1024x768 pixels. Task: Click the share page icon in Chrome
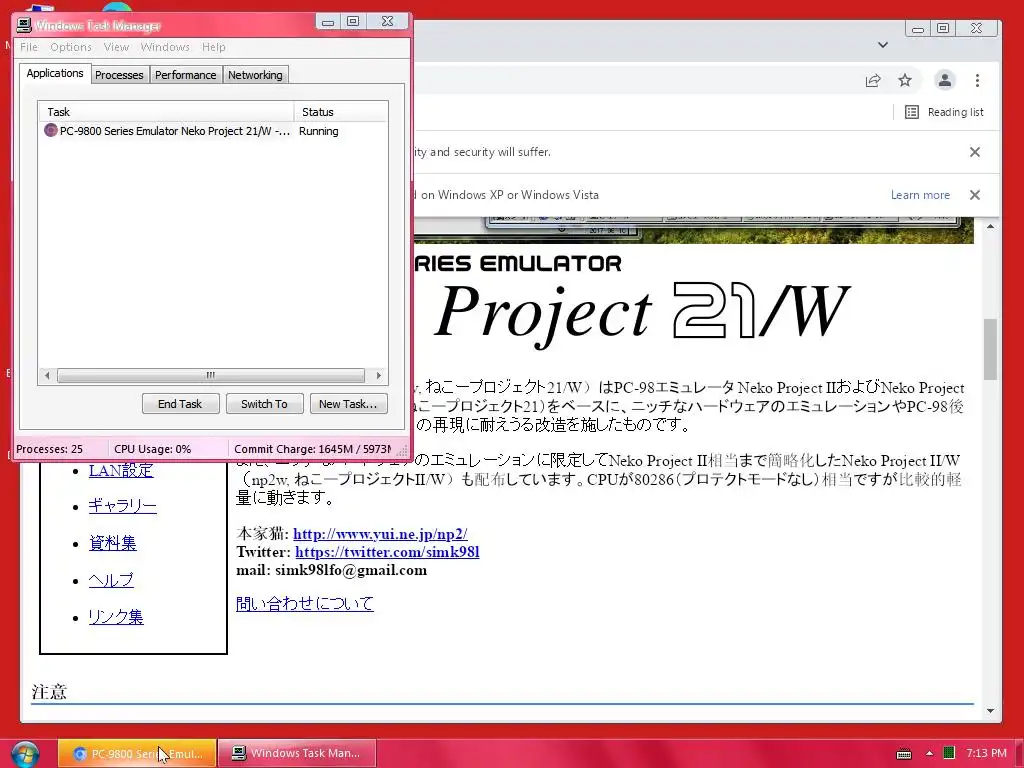click(x=872, y=80)
